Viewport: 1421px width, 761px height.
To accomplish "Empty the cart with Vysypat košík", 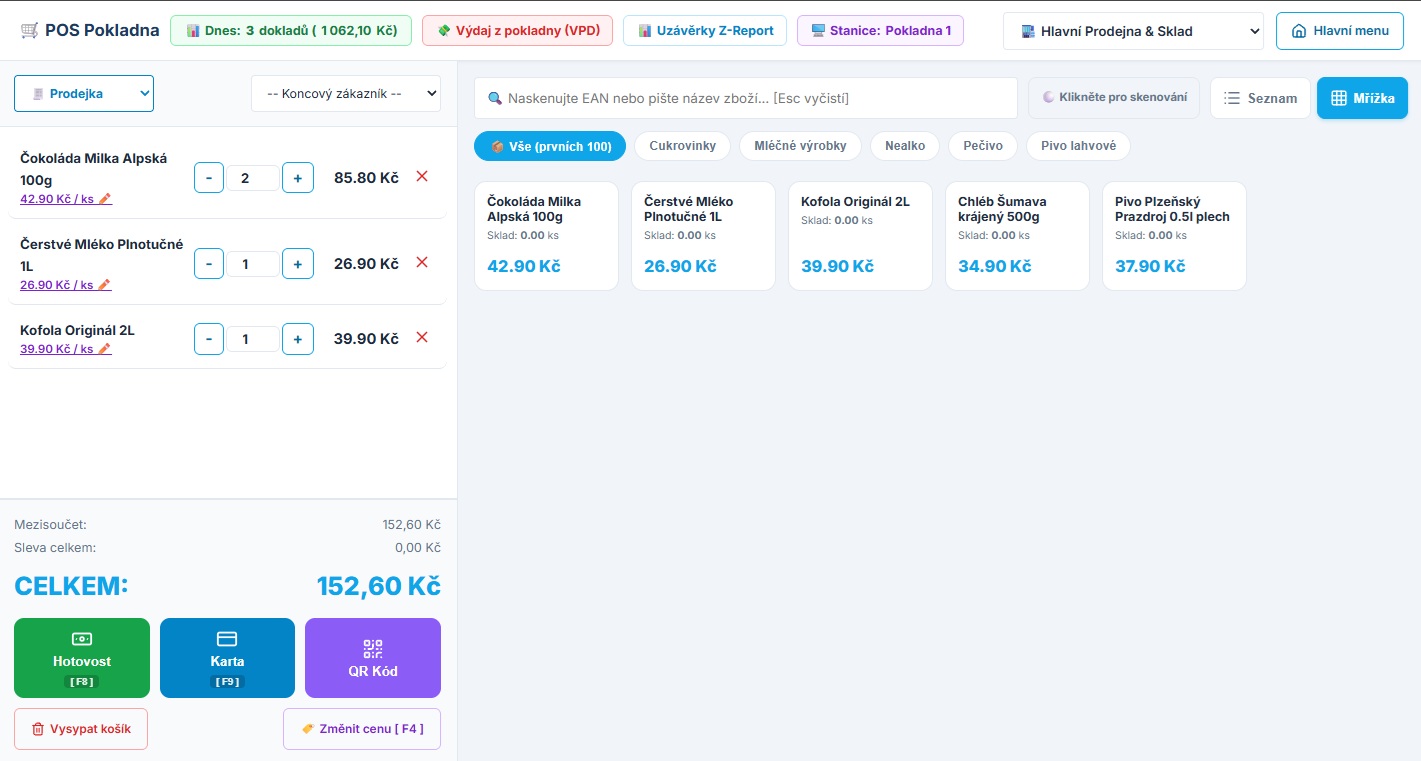I will (x=81, y=729).
